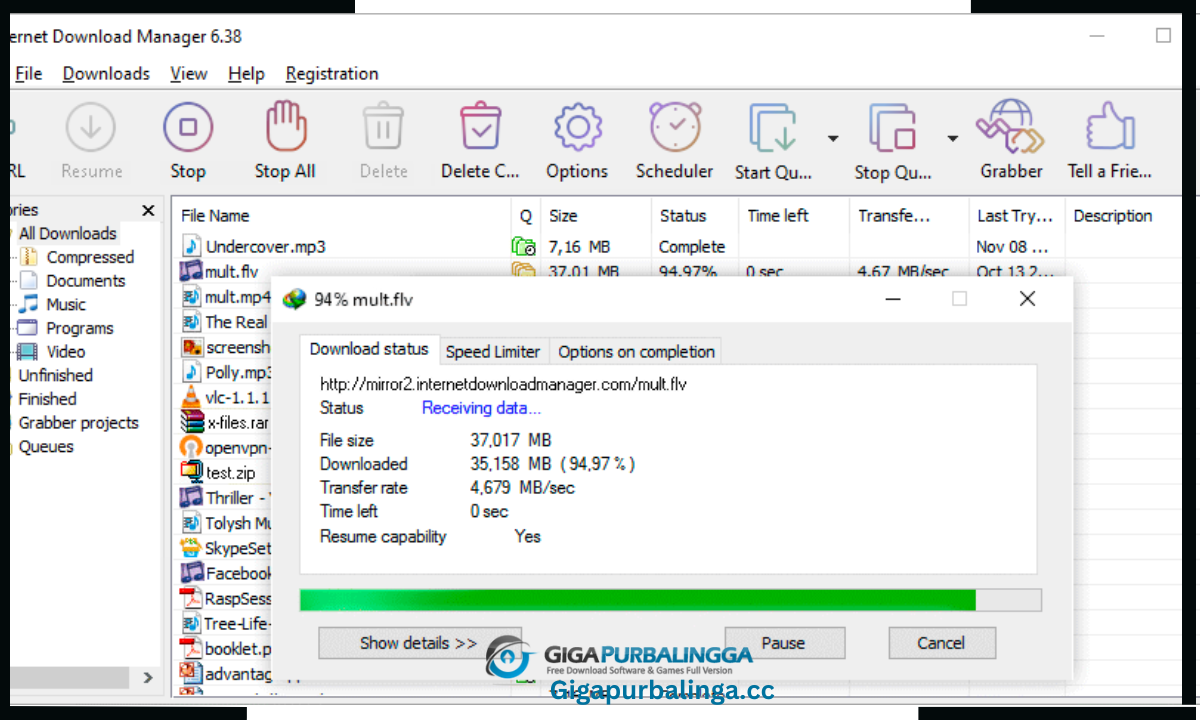Click the SkypeSetup file icon
The width and height of the screenshot is (1200, 720).
coord(191,547)
